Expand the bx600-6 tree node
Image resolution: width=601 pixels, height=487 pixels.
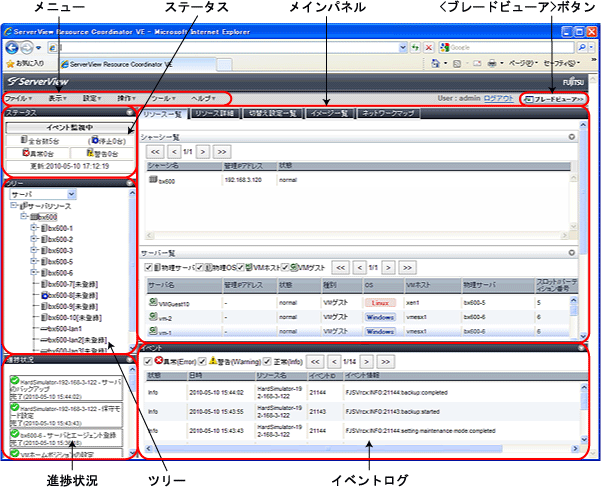point(34,272)
